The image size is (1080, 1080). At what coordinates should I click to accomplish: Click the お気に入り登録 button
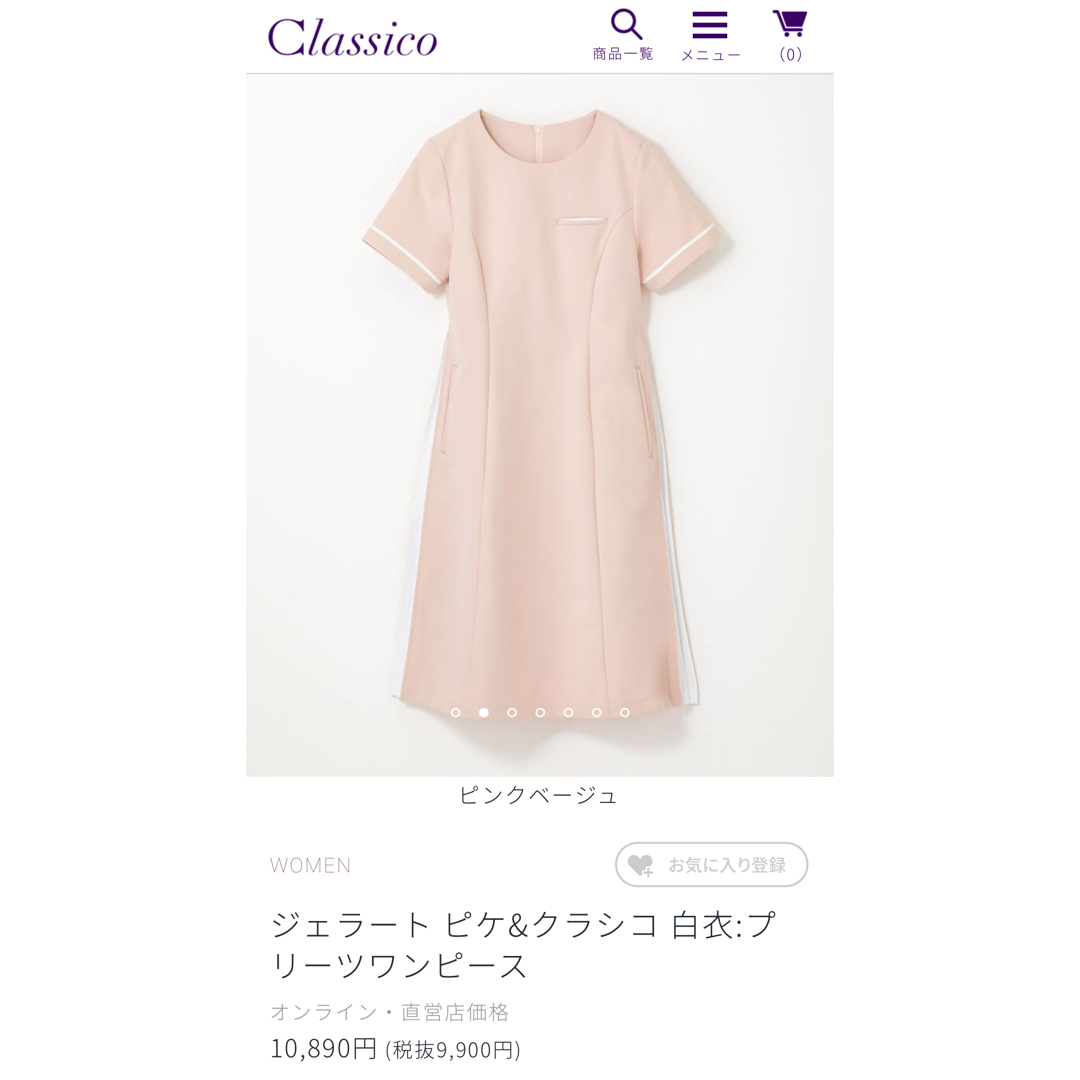click(712, 864)
